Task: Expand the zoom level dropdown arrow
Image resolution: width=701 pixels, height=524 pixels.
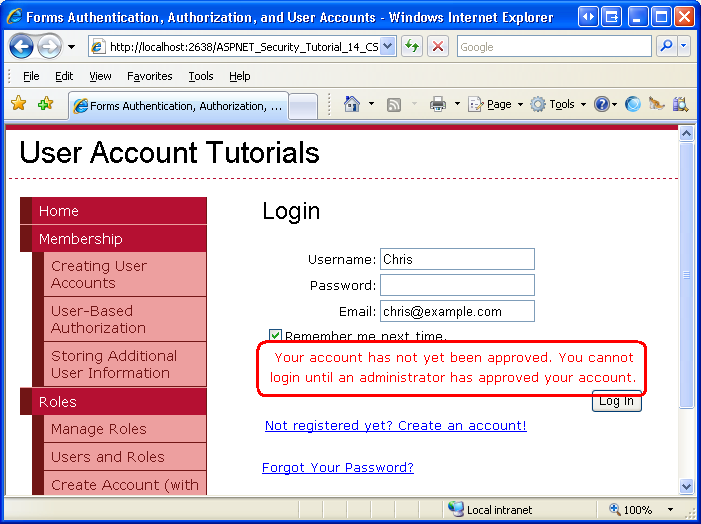Action: 670,510
